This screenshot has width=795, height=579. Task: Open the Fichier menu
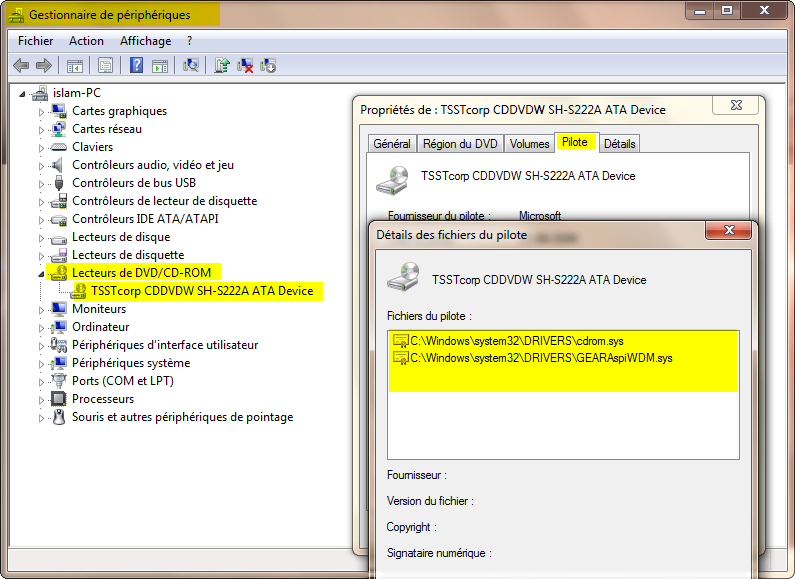tap(35, 41)
